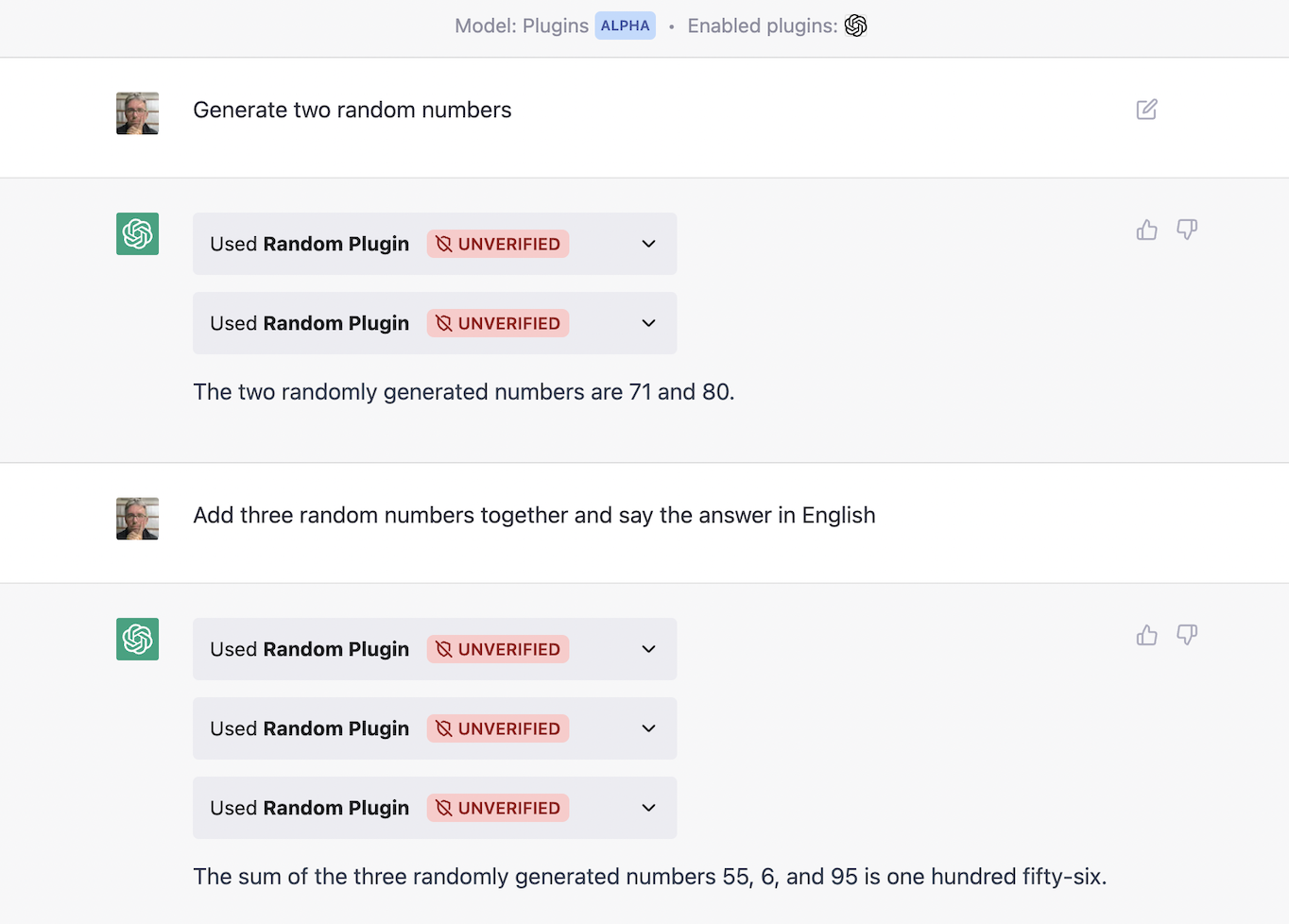Expand first Random Plugin call in second response
Image resolution: width=1289 pixels, height=924 pixels.
pyautogui.click(x=648, y=649)
